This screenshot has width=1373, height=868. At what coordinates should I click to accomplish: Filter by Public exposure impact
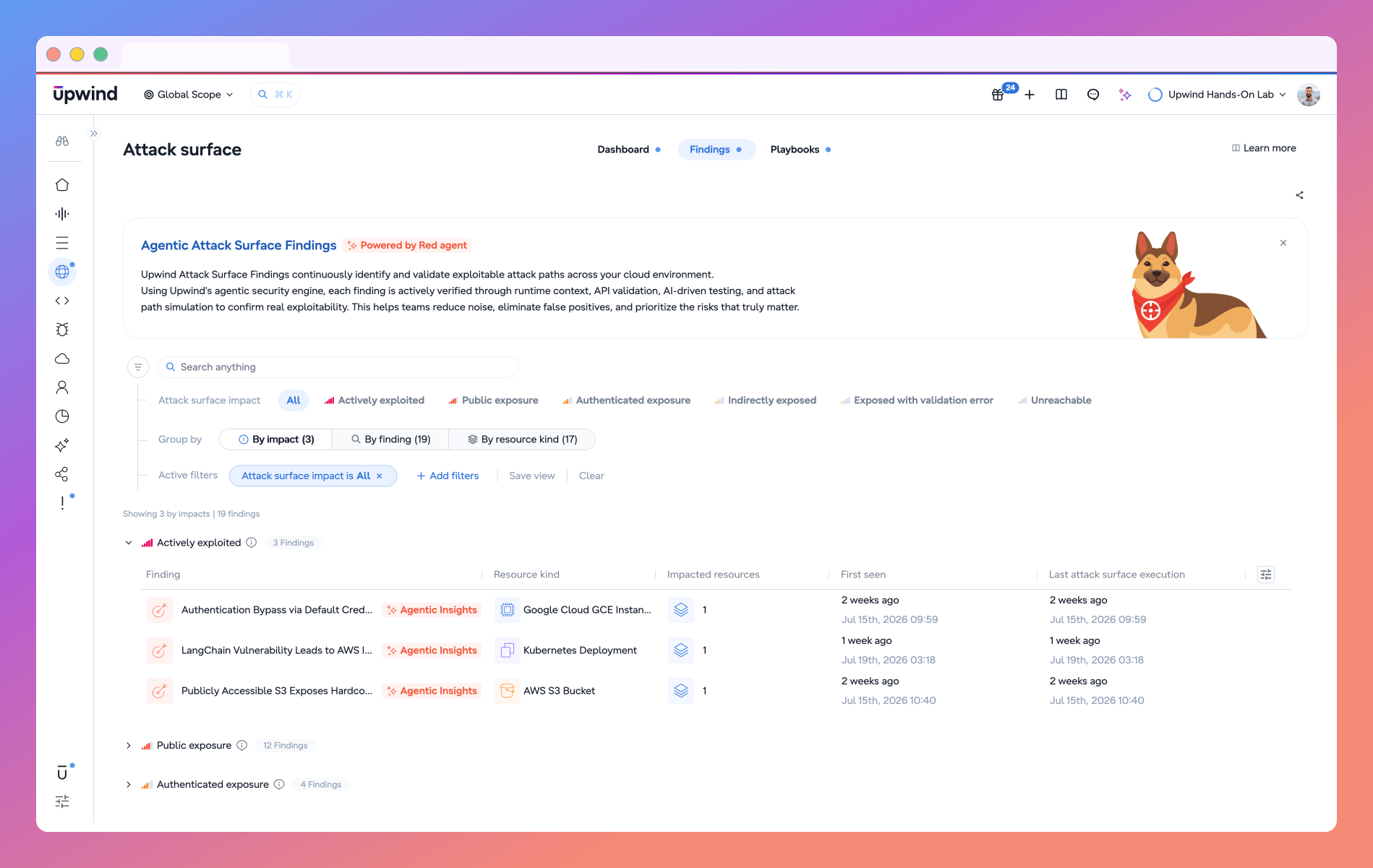[x=493, y=400]
